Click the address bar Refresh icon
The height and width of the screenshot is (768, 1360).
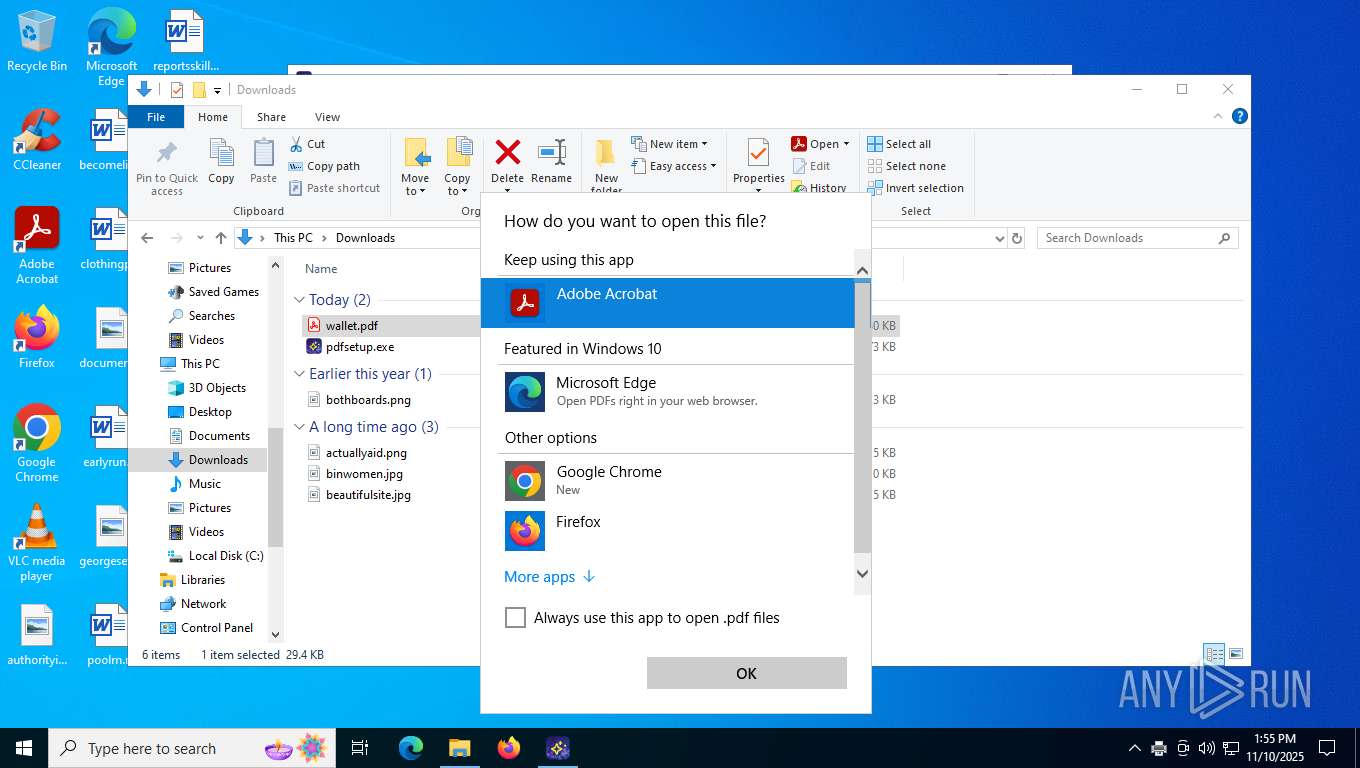(1017, 238)
